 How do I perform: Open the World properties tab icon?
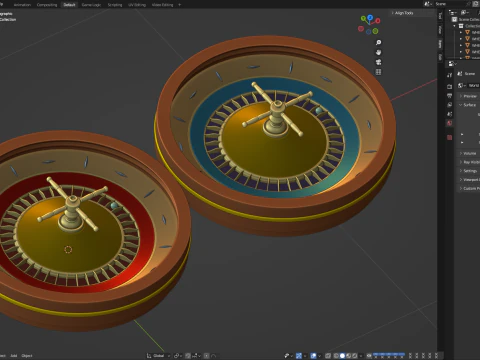[449, 123]
